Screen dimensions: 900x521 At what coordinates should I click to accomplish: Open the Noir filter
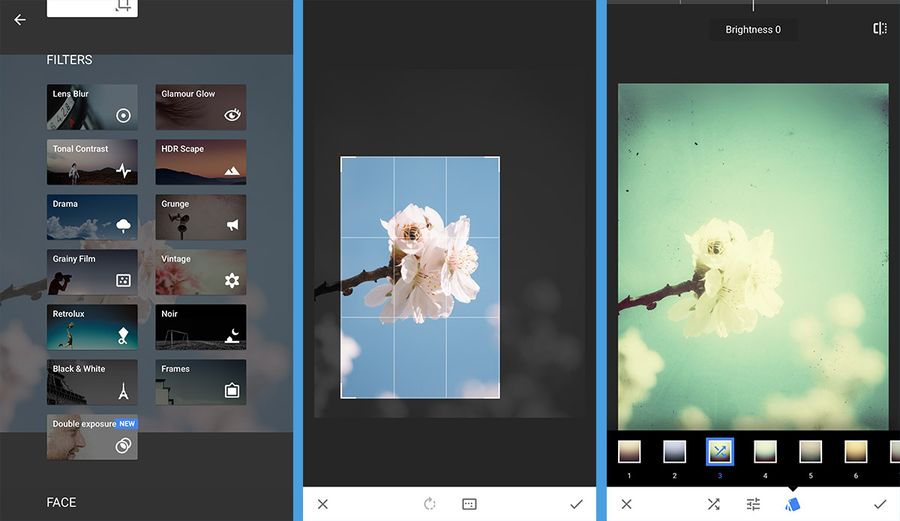[201, 327]
